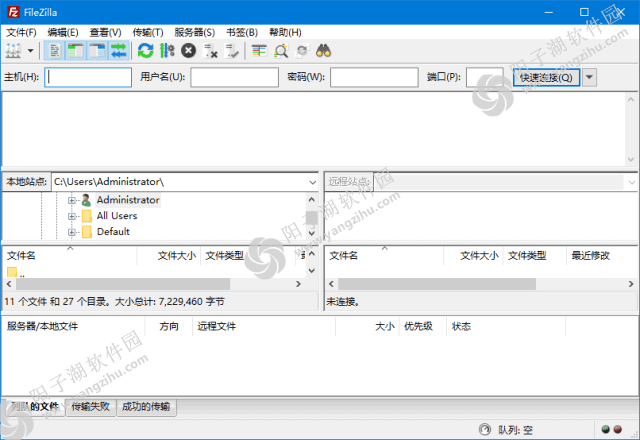Expand the Default tree node

point(72,232)
